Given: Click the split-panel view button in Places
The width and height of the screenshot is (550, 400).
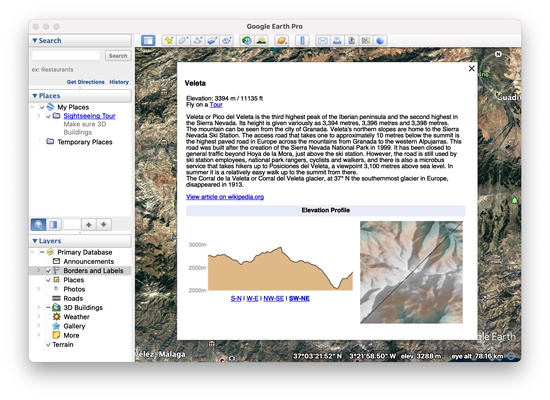Looking at the screenshot, I should click(x=53, y=225).
